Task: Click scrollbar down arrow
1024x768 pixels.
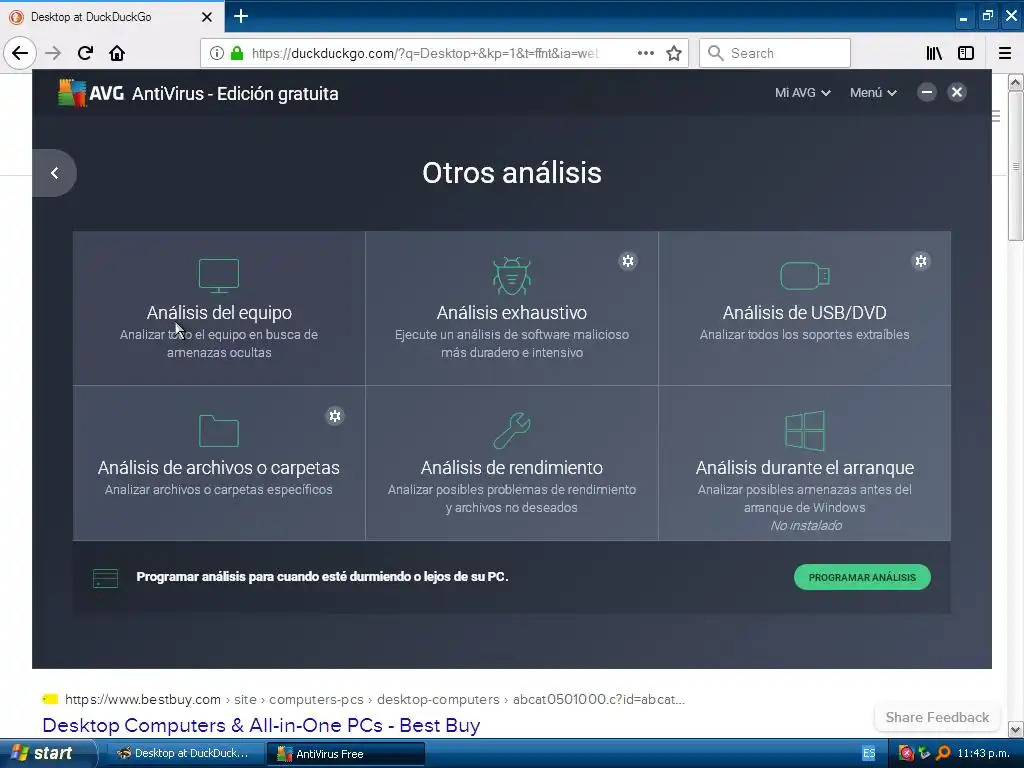Action: (1015, 729)
